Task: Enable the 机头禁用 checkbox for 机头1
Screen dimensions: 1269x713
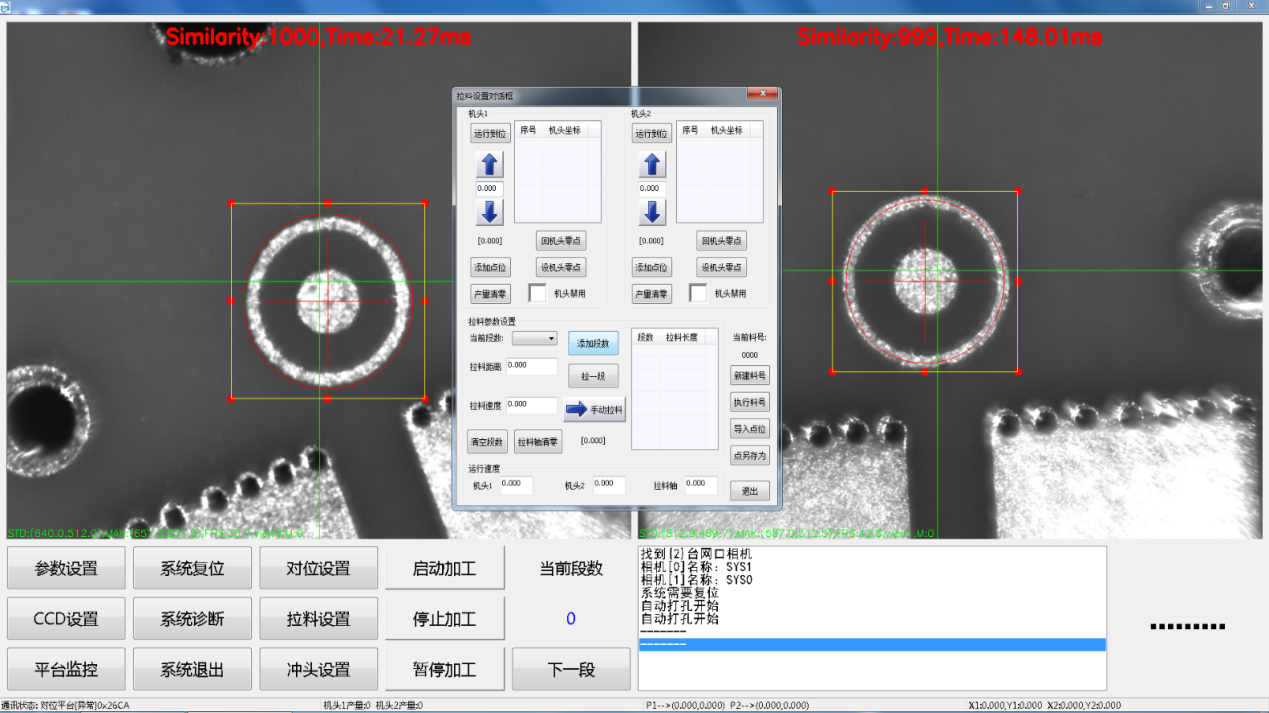Action: coord(536,293)
